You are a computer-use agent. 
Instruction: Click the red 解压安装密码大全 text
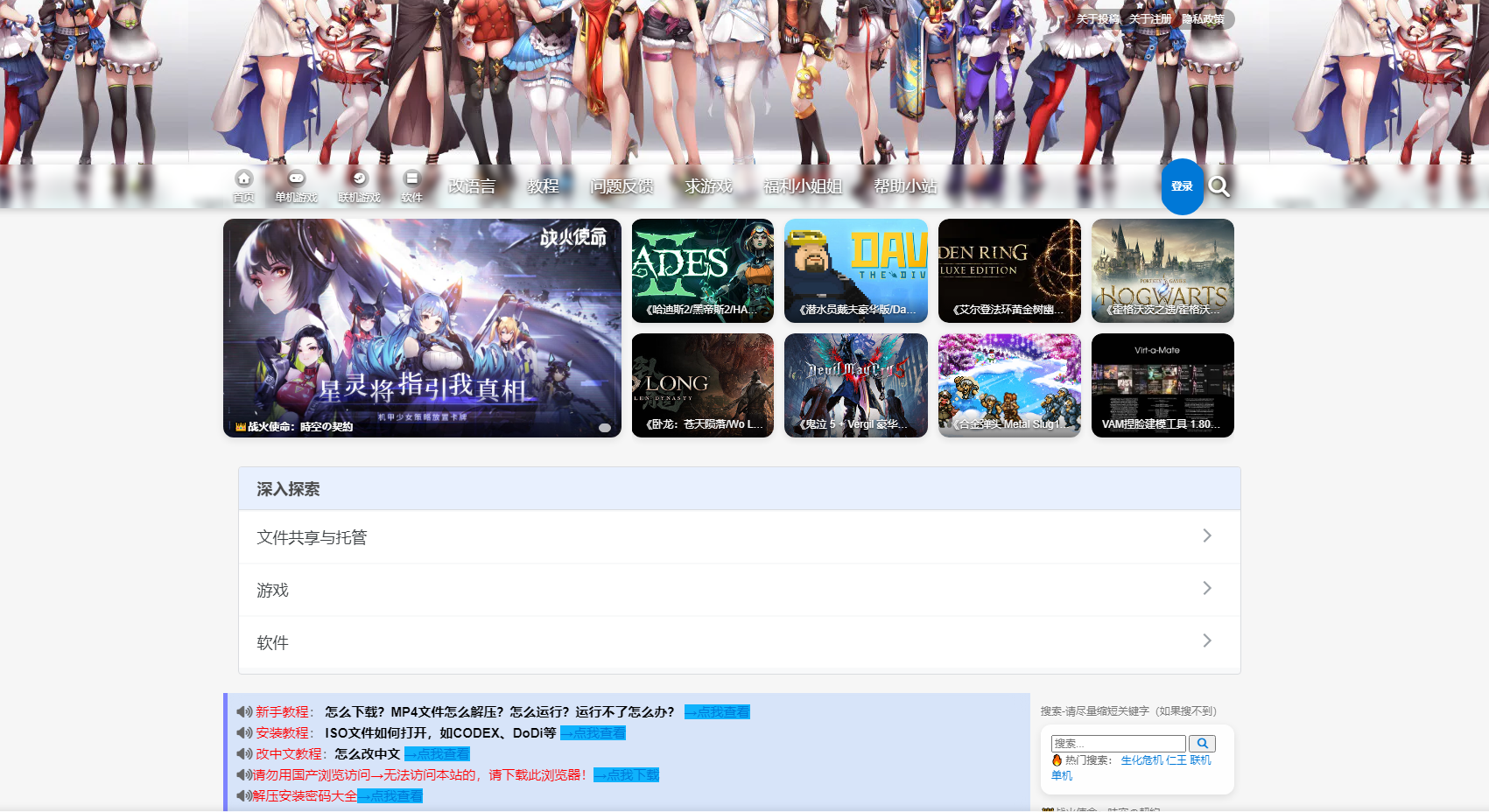coord(305,796)
